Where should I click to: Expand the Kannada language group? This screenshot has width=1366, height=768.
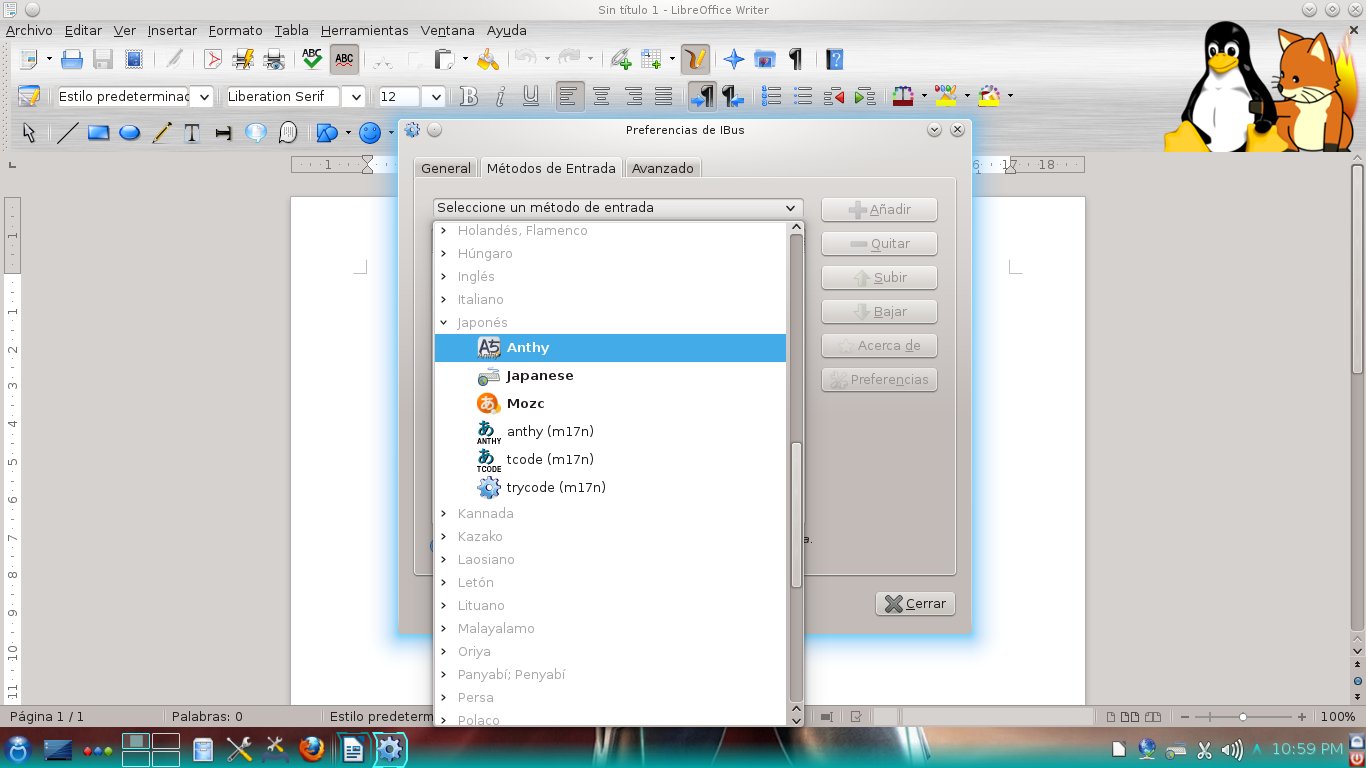pyautogui.click(x=444, y=514)
